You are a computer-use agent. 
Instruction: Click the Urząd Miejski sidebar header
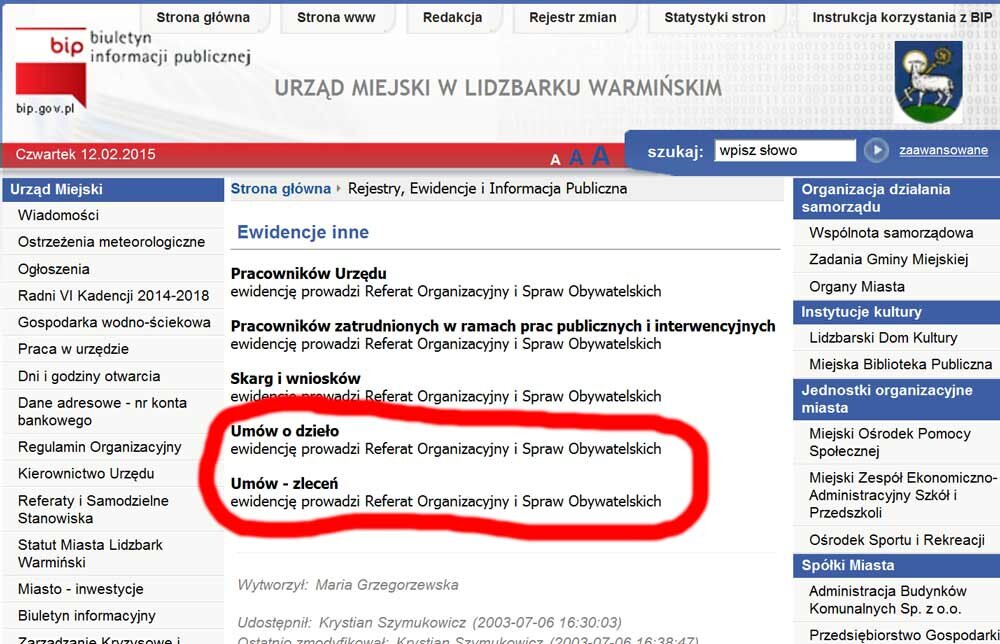[x=113, y=189]
